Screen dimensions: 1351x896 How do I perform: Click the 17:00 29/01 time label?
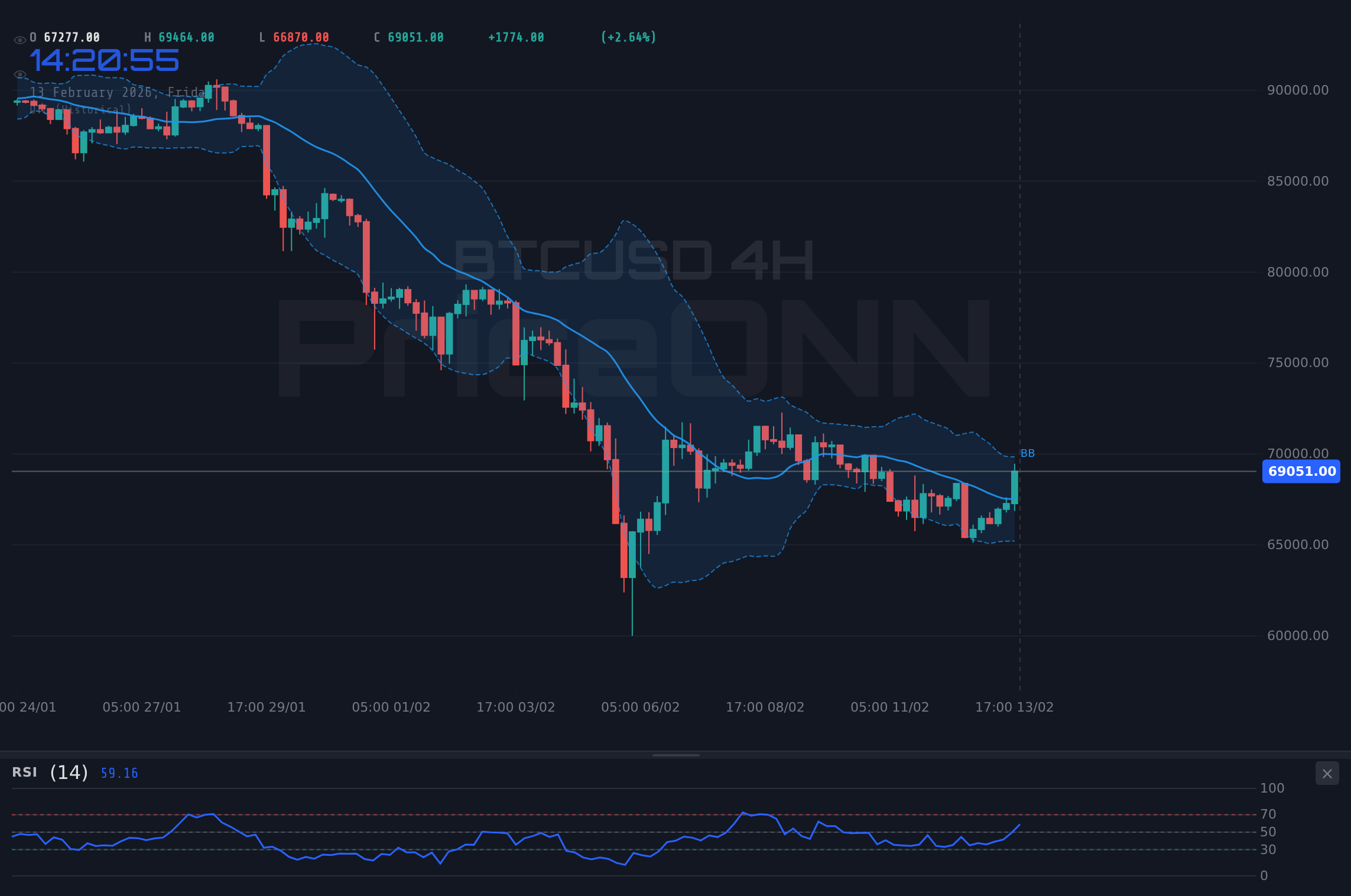pyautogui.click(x=267, y=707)
